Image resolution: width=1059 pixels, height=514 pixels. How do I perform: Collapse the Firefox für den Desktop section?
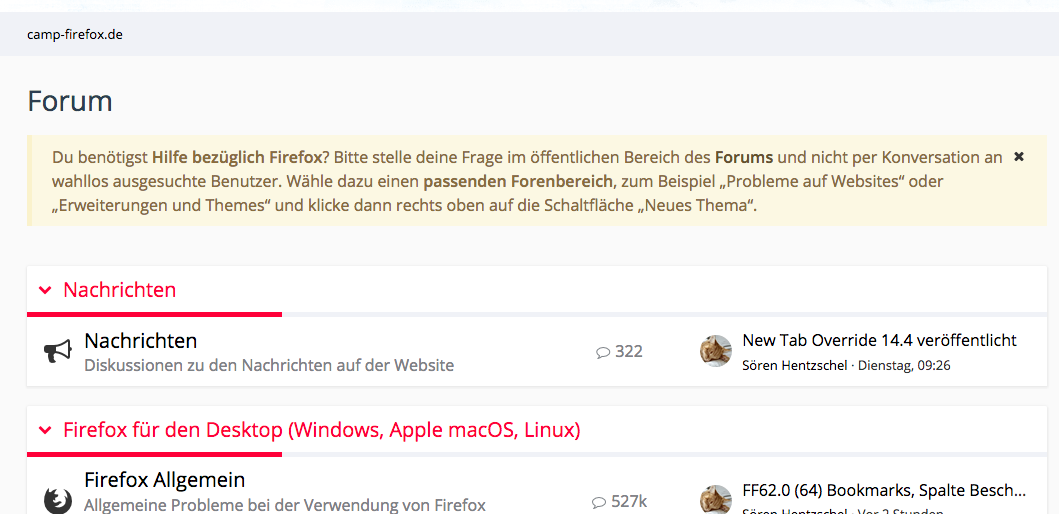coord(44,430)
